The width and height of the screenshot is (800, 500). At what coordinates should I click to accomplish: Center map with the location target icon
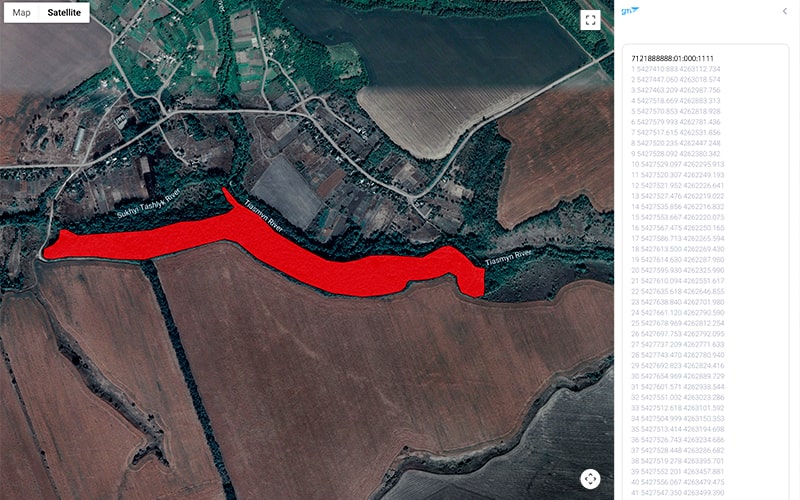[590, 479]
